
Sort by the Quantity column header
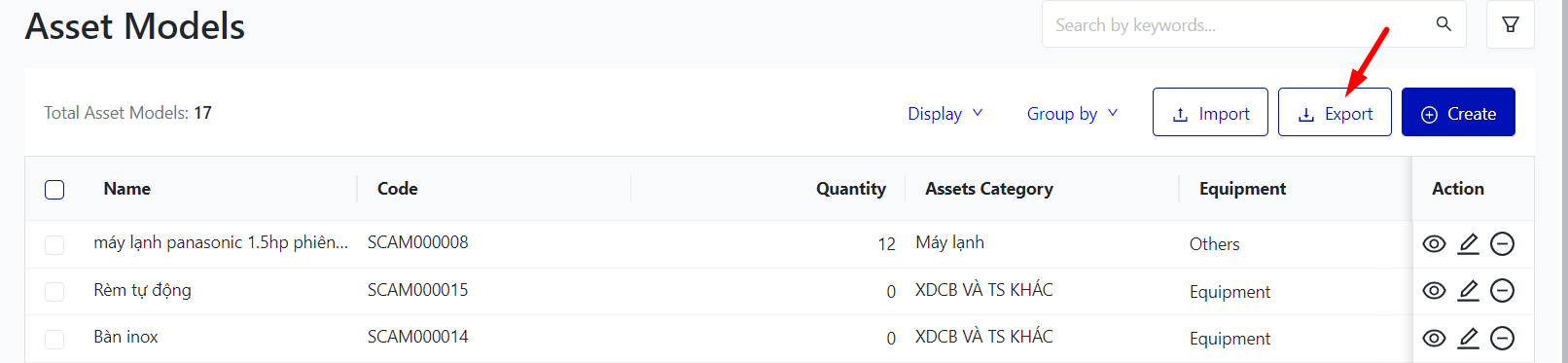(850, 189)
